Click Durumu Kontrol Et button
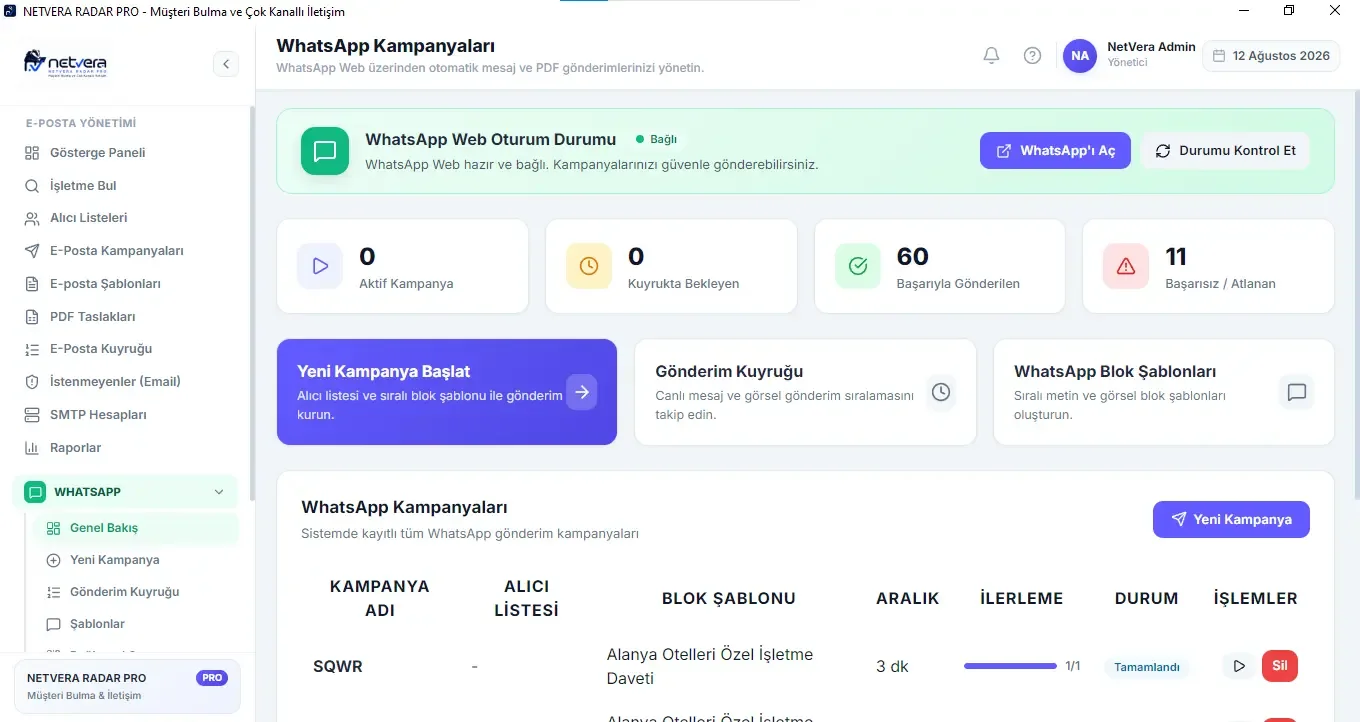This screenshot has height=722, width=1360. coord(1225,151)
